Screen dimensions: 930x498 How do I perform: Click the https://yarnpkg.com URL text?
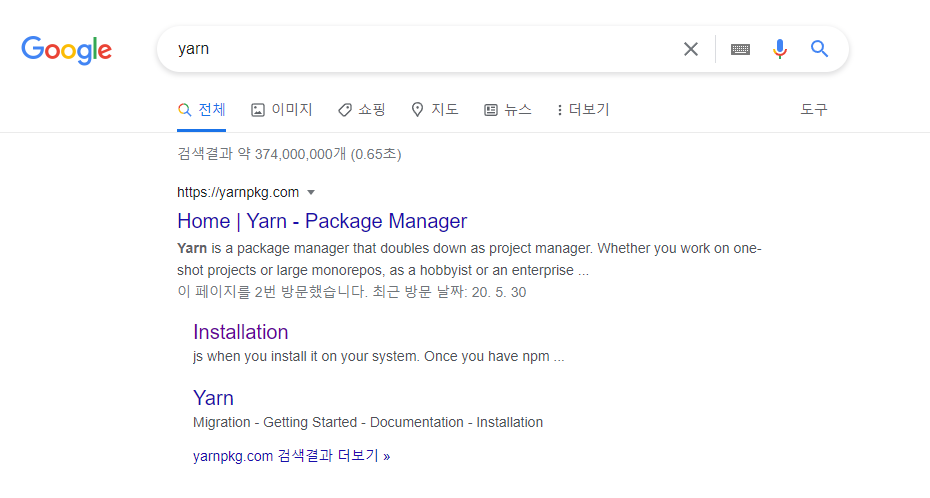click(x=238, y=192)
